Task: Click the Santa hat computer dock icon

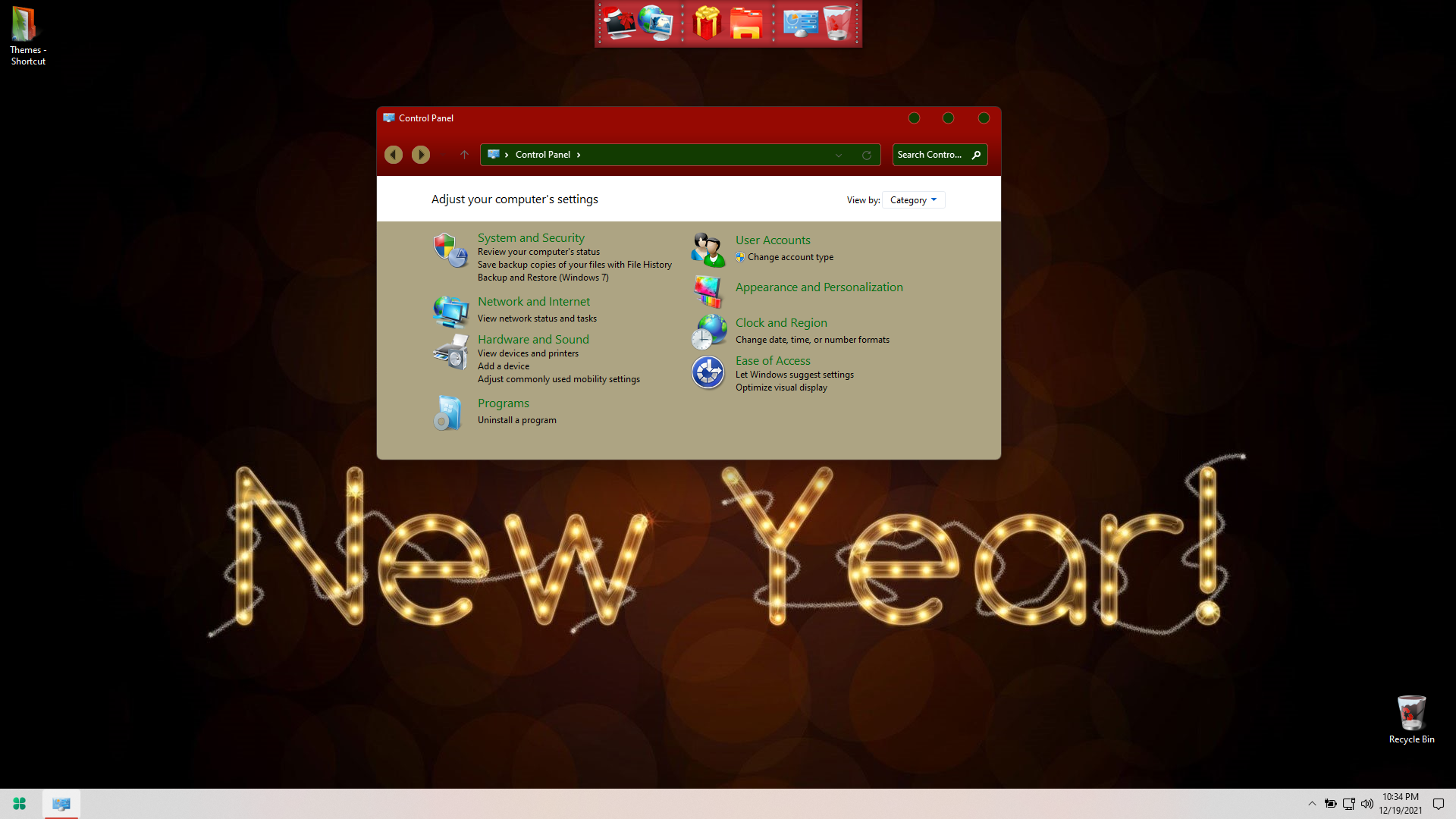Action: tap(619, 24)
